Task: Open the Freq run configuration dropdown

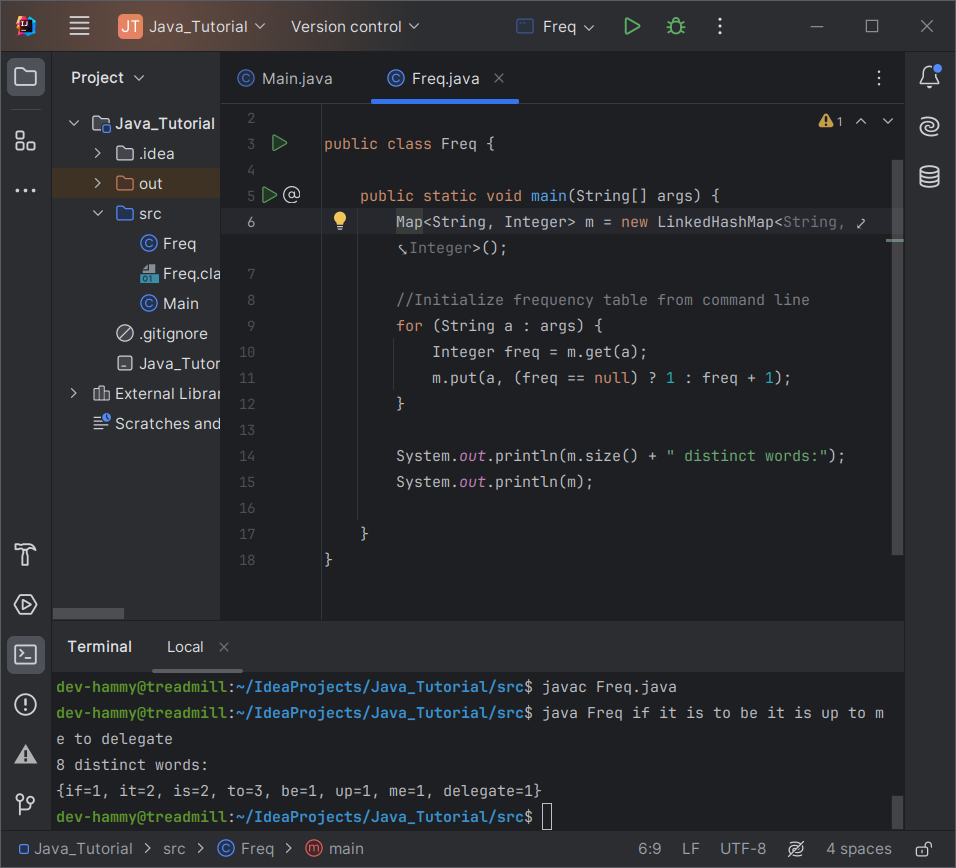Action: coord(556,27)
